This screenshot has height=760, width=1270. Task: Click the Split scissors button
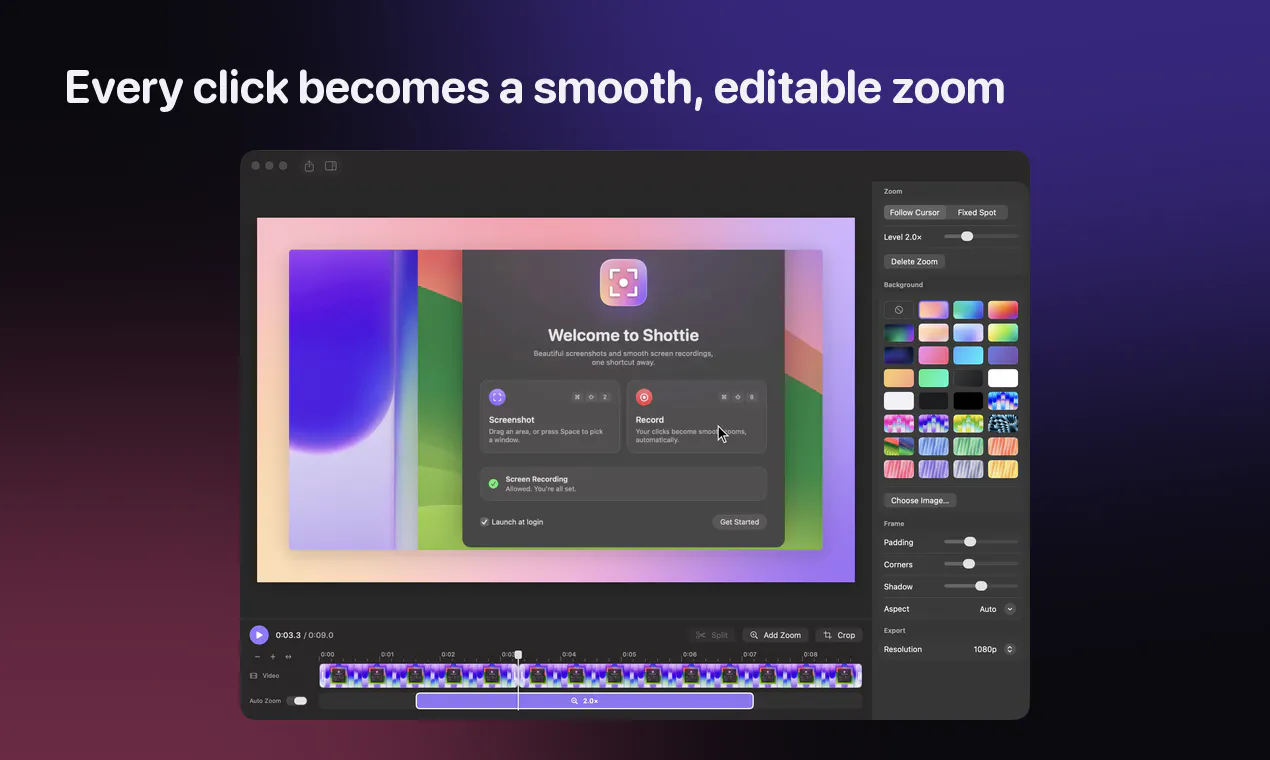(x=712, y=635)
